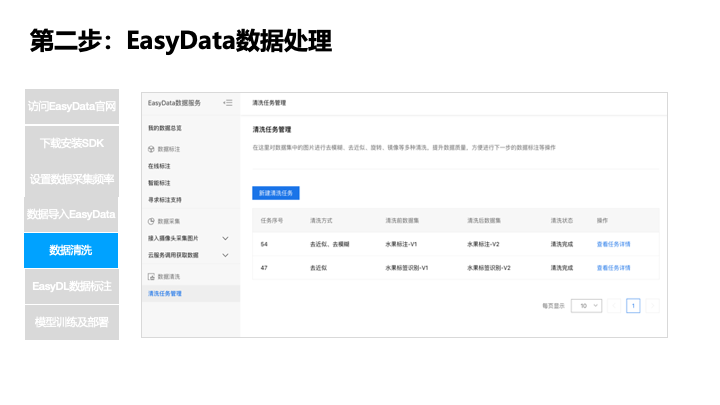Click 清洗完成 status in task 54 row
Viewport: 720px width, 405px height.
click(x=562, y=244)
